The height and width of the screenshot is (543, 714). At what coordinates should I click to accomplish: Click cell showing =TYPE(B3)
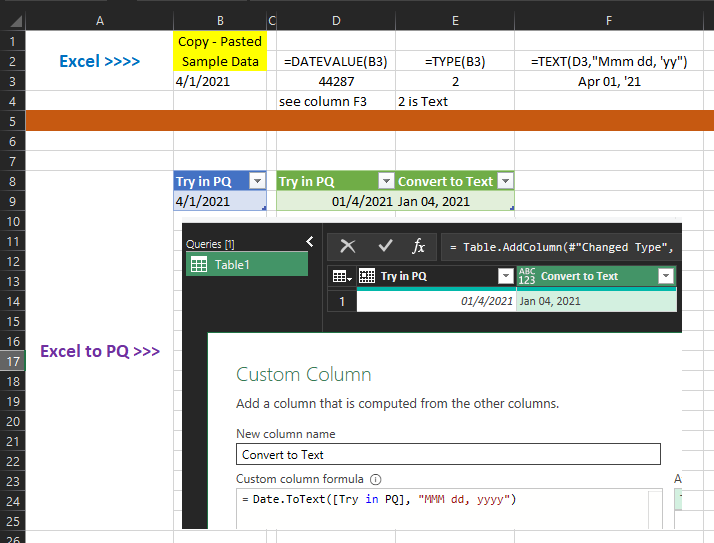click(x=455, y=61)
